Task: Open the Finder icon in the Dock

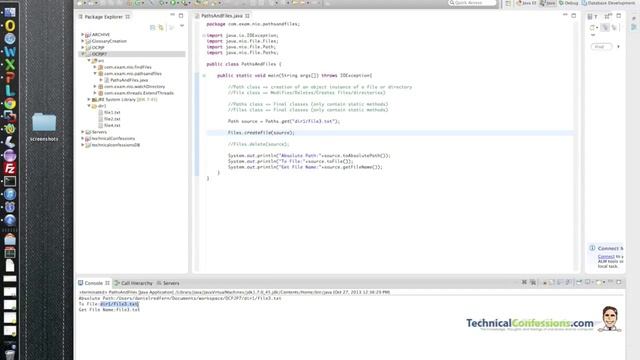Action: (x=10, y=12)
